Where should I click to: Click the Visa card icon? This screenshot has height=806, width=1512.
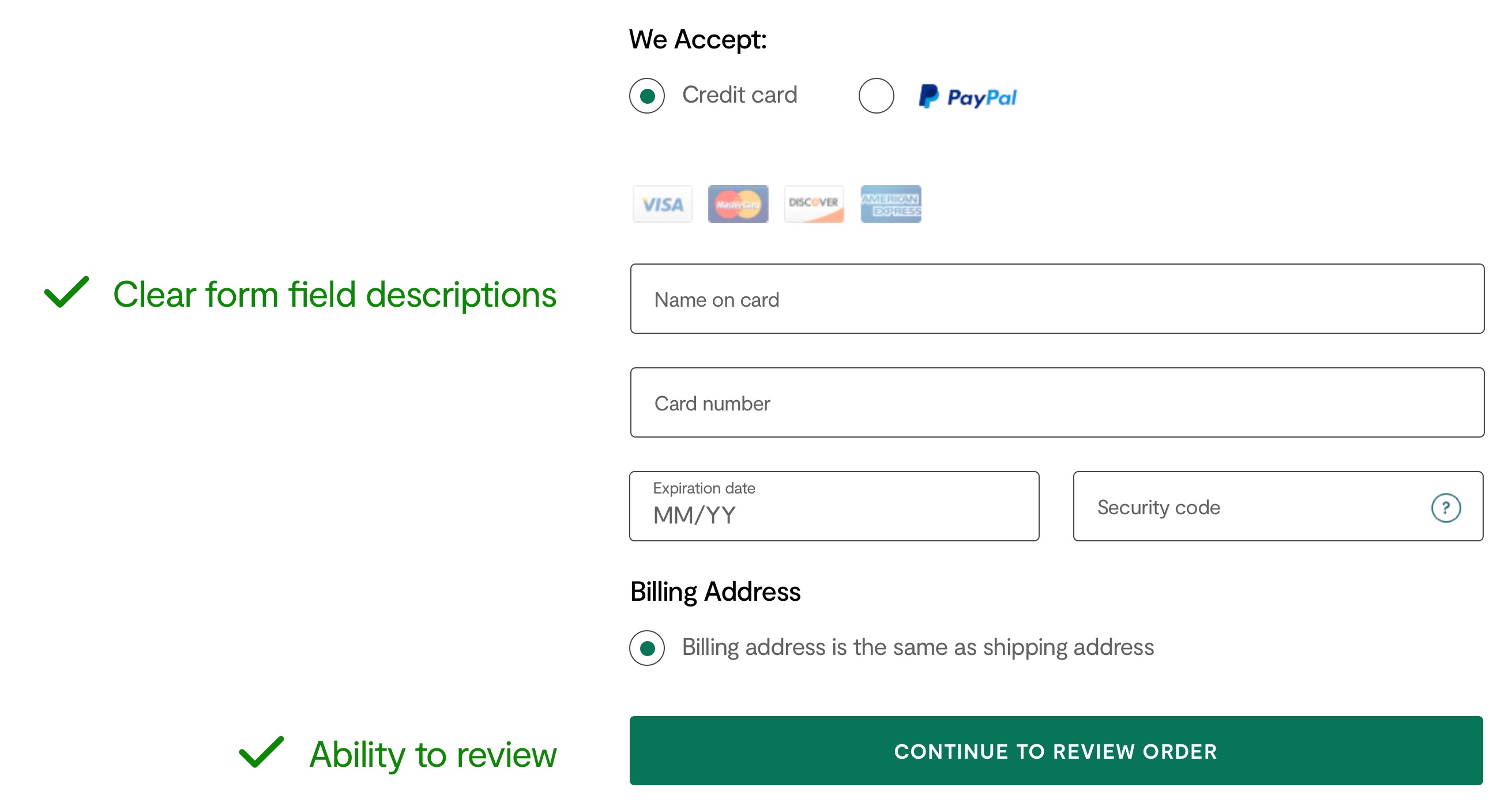pyautogui.click(x=662, y=204)
